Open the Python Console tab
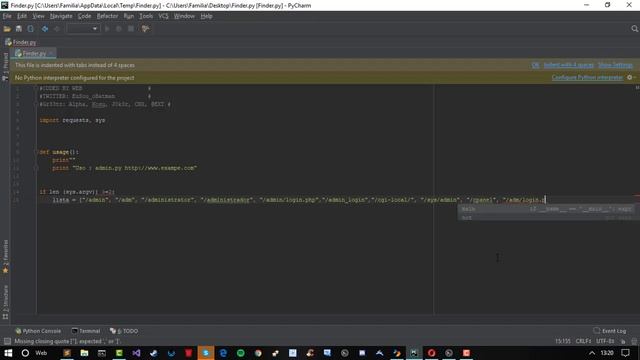 (38, 331)
